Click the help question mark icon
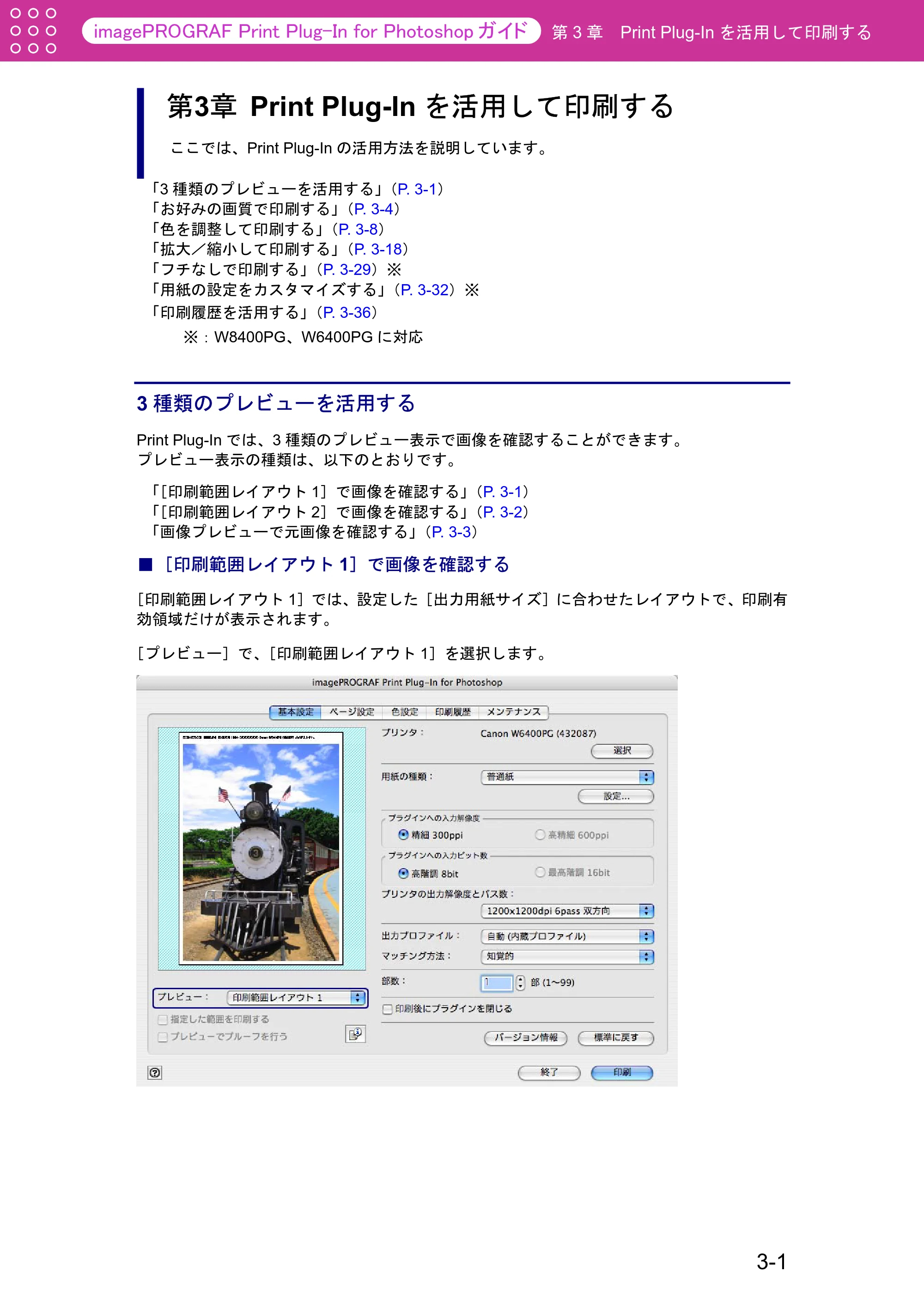 tap(154, 1073)
